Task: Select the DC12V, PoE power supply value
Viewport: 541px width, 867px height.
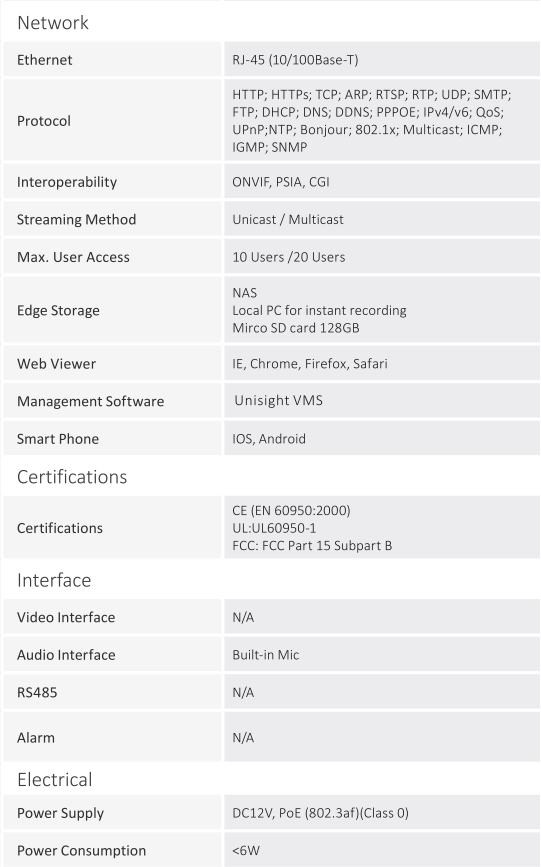Action: (x=320, y=813)
